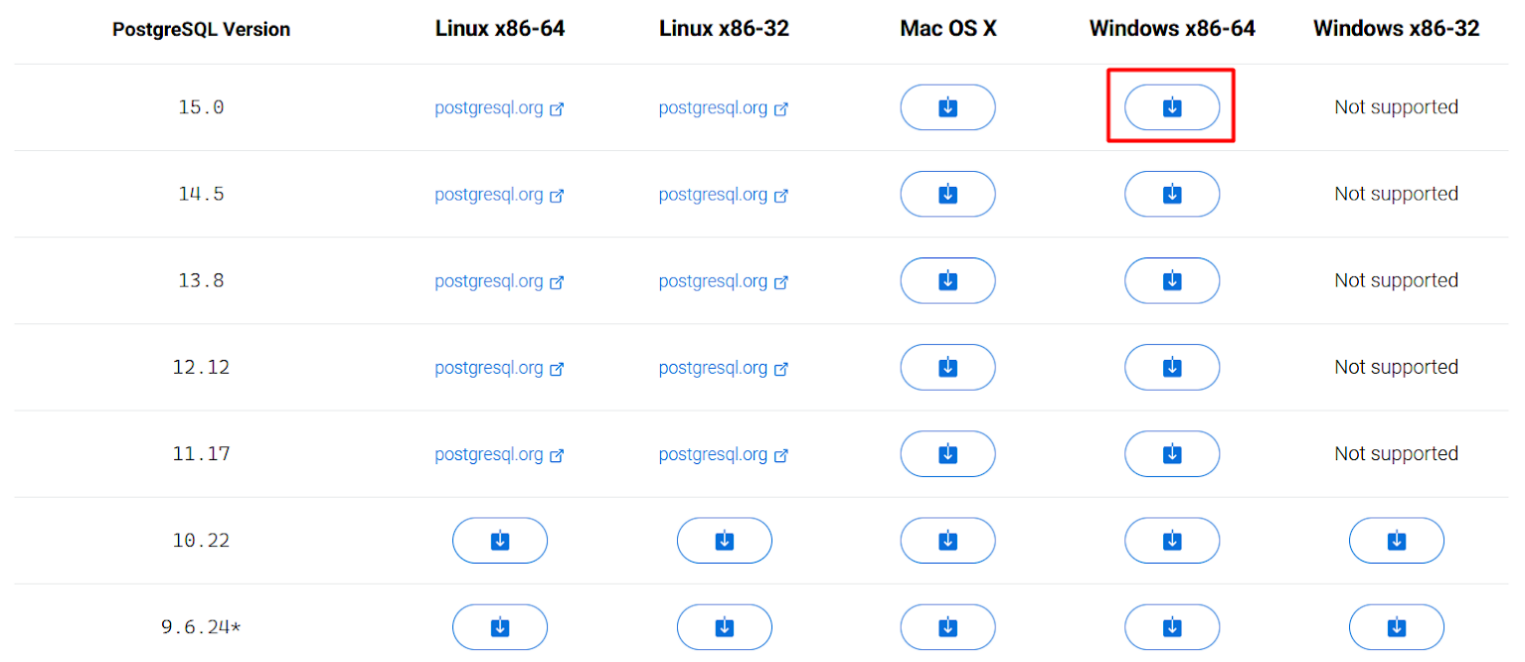Download PostgreSQL 9.6.24 for Linux x86-32
Screen dimensions: 1525x662
724,627
